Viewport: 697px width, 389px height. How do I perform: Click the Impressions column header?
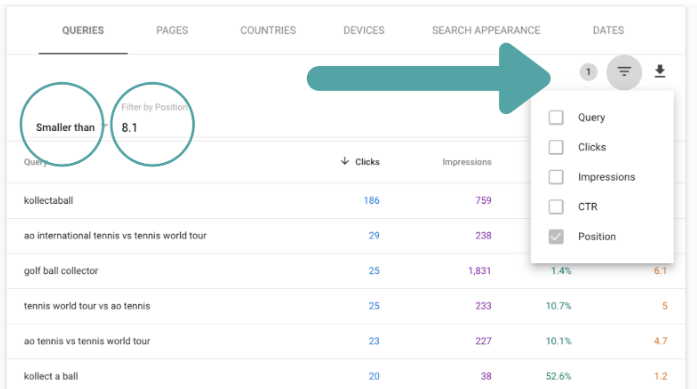pos(467,162)
